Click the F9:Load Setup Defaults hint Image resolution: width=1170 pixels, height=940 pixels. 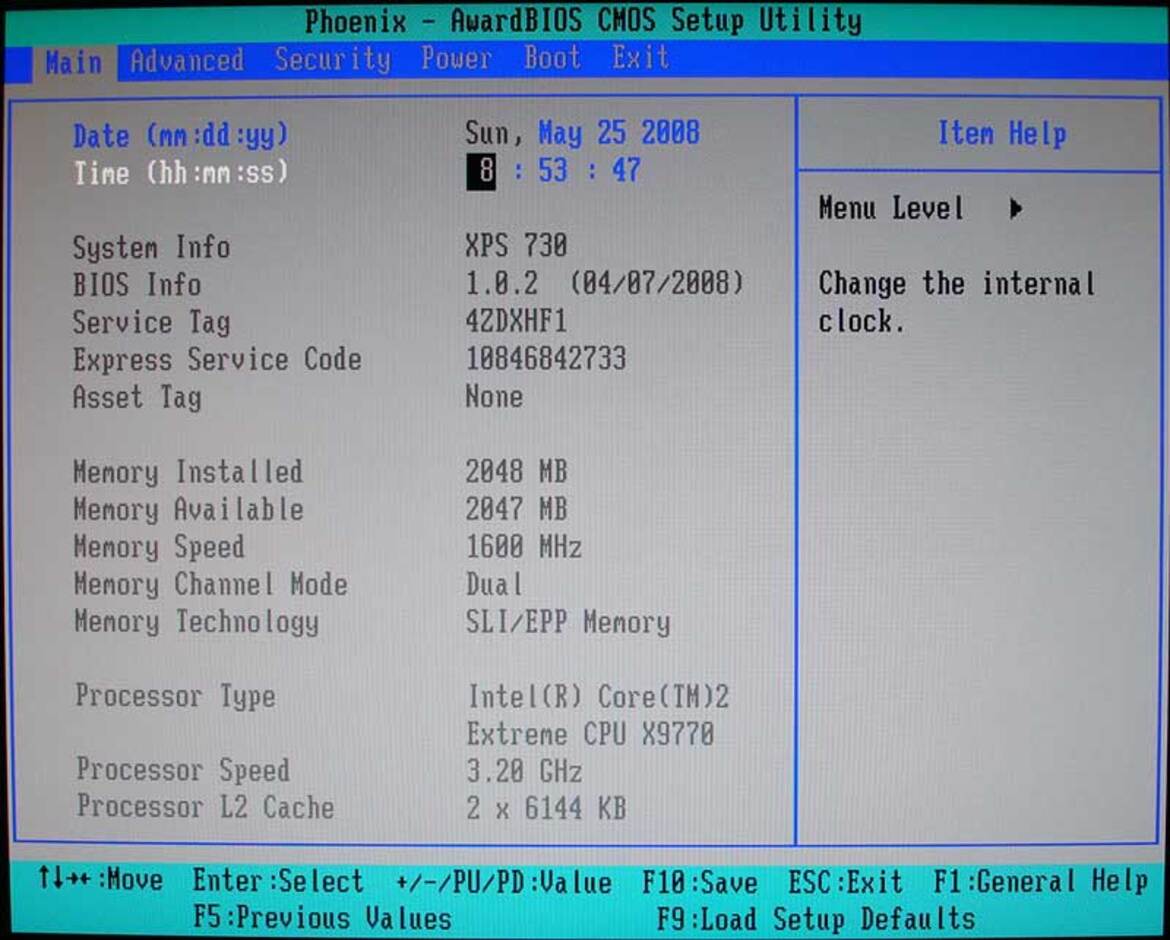pyautogui.click(x=816, y=918)
